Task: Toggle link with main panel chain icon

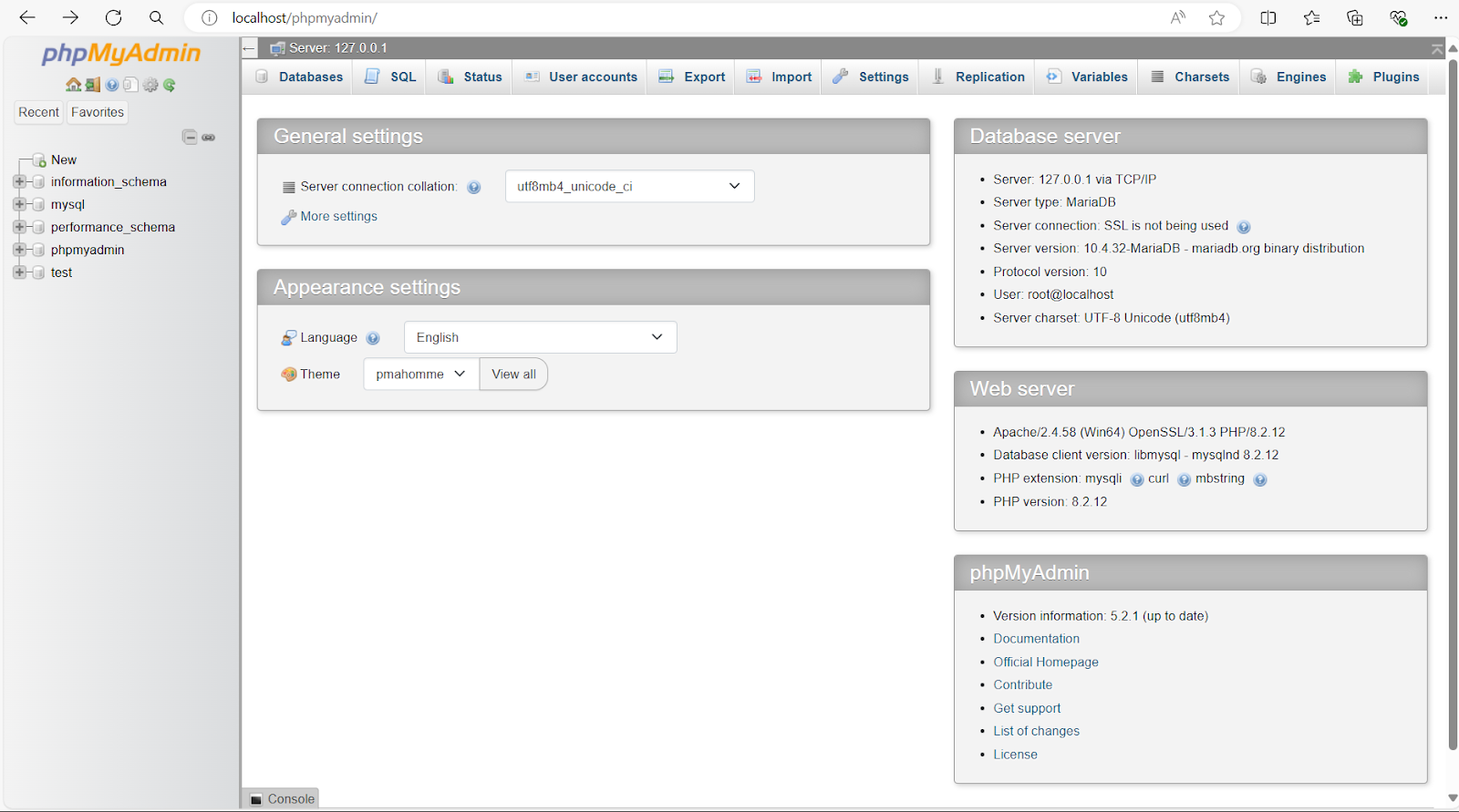Action: [209, 137]
